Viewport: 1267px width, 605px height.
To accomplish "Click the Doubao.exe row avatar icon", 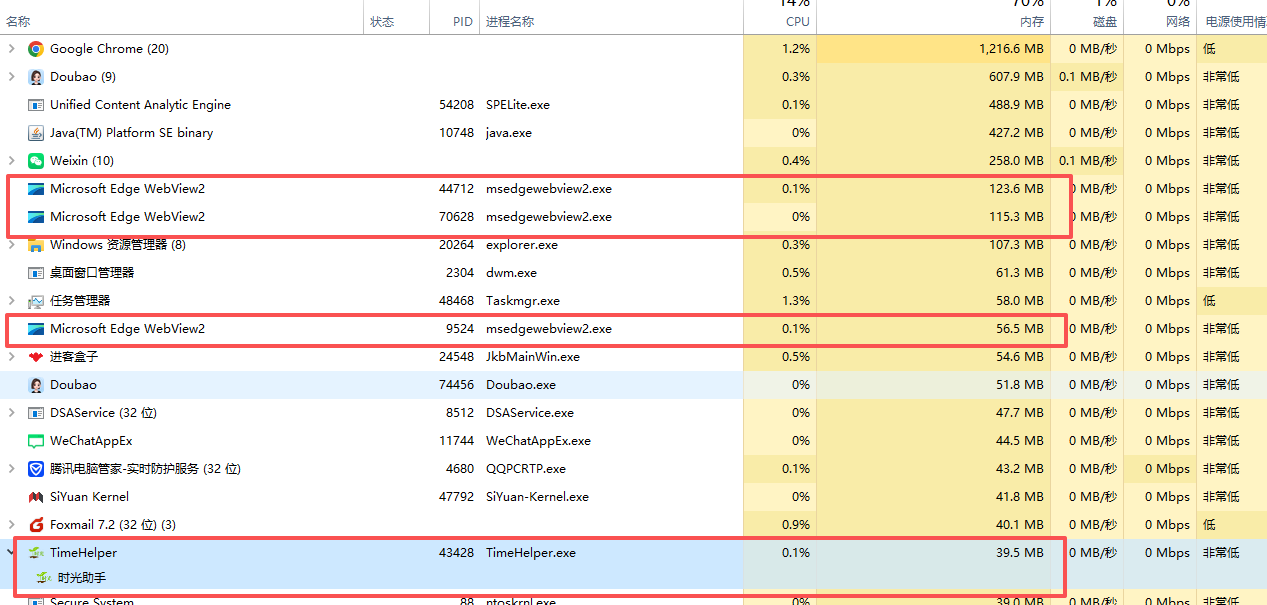I will click(36, 385).
